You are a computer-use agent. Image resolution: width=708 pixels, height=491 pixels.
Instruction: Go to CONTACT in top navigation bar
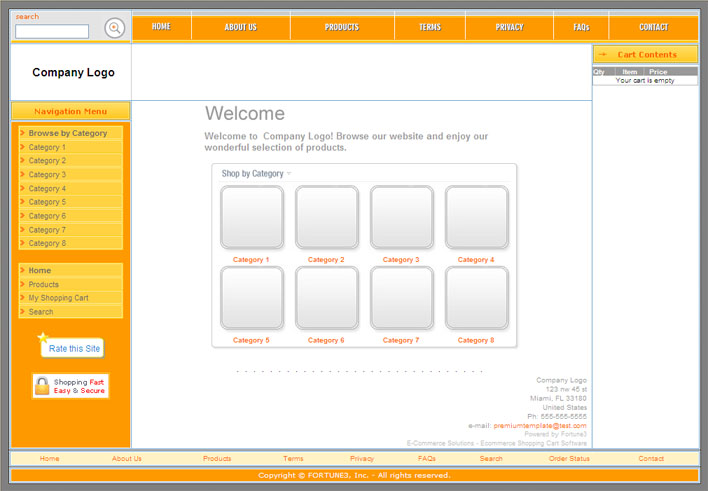653,27
